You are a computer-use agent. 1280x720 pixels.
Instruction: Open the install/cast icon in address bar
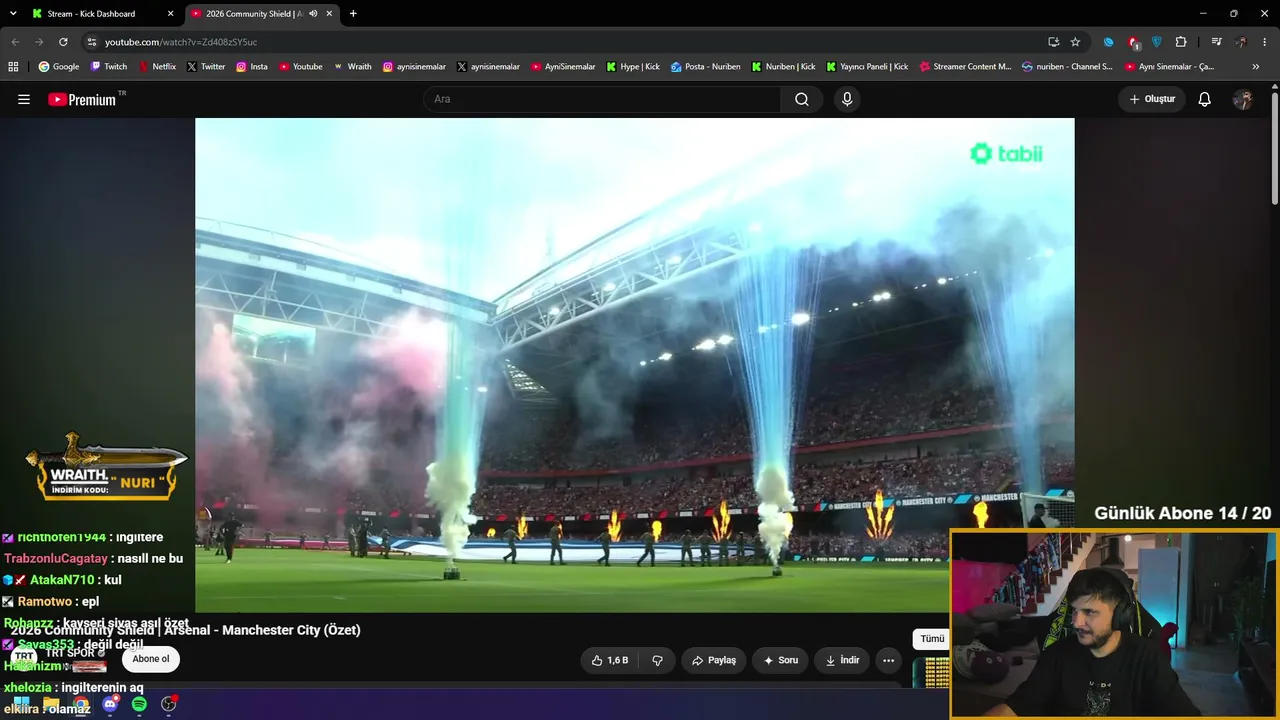pos(1053,42)
